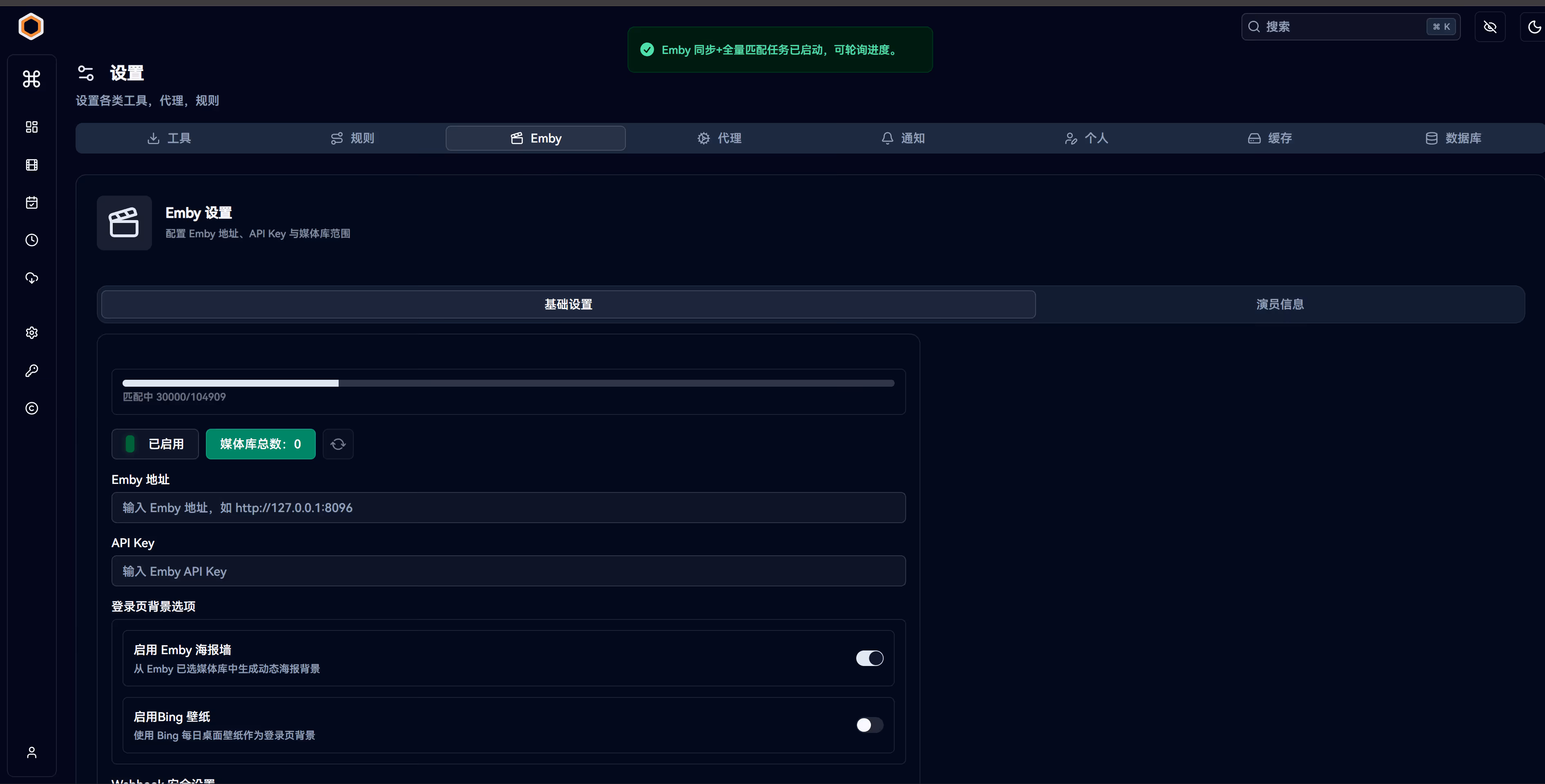Switch theme with the moon icon

pyautogui.click(x=1534, y=27)
